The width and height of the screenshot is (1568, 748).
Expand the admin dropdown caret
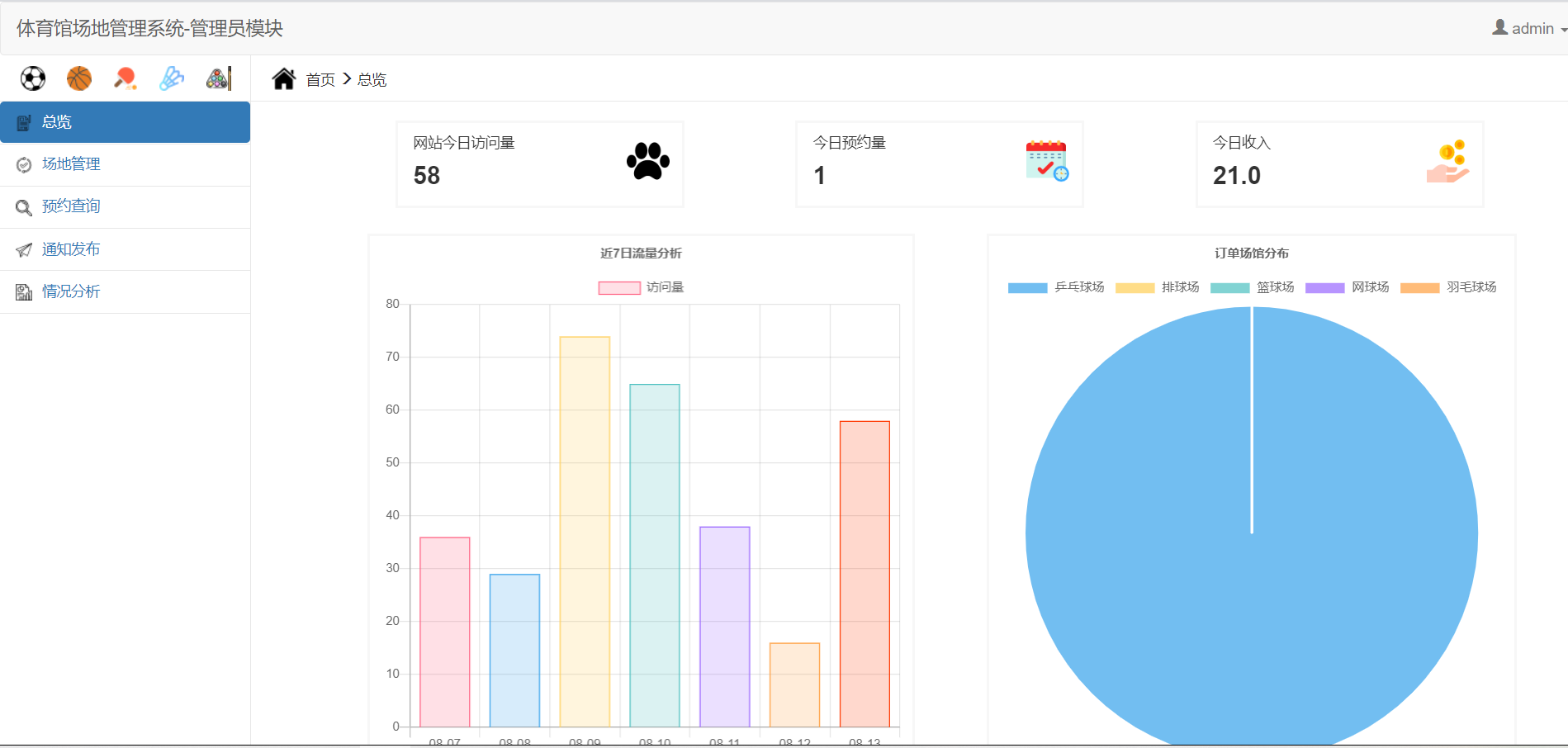(x=1564, y=30)
